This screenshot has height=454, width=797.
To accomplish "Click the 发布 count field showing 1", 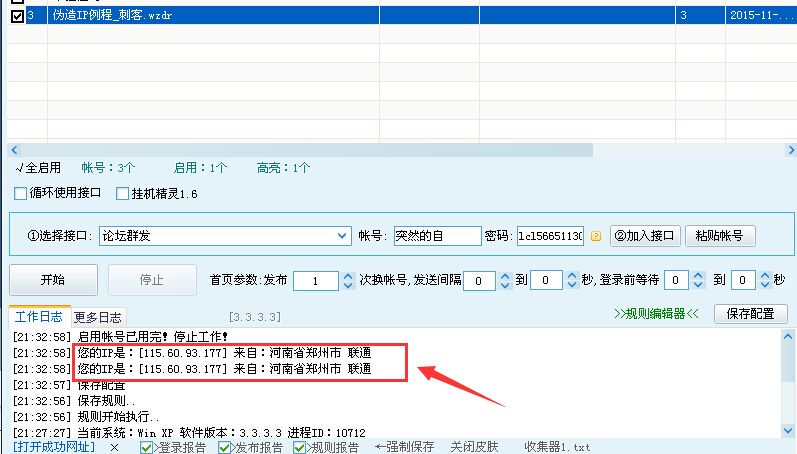I will [316, 281].
